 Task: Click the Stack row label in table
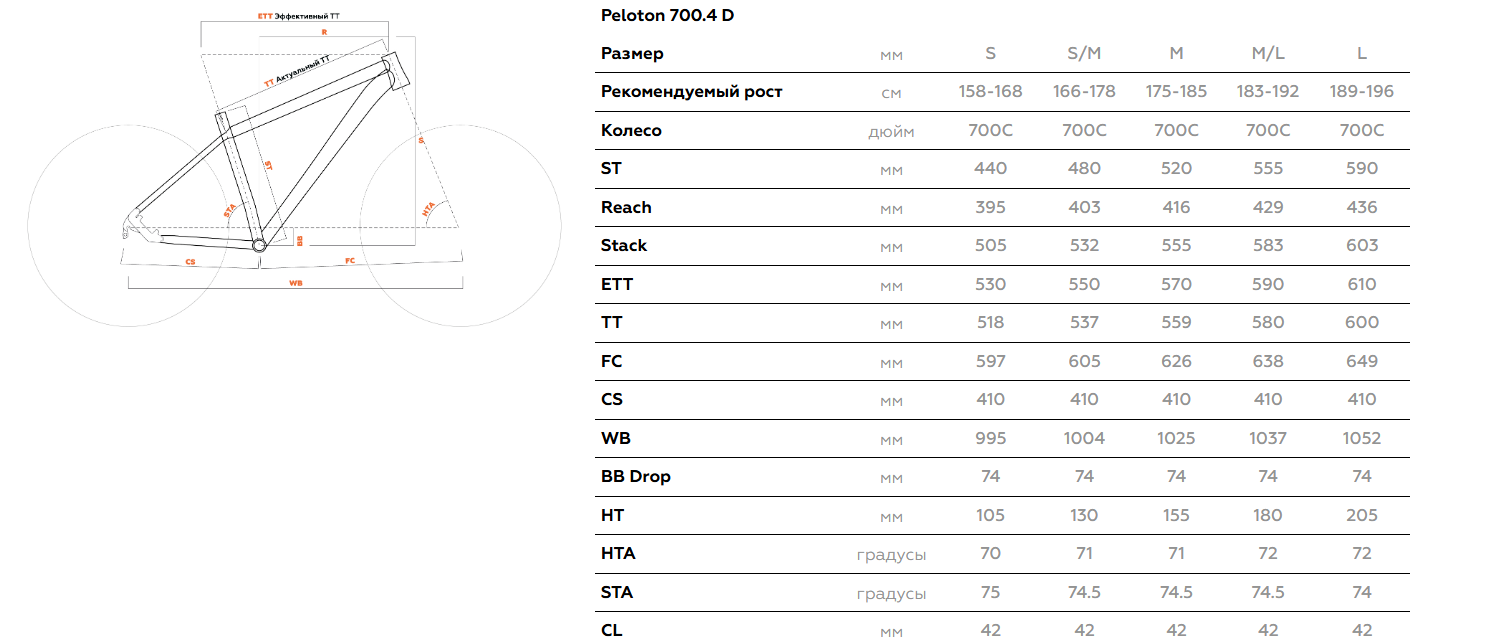tap(624, 246)
